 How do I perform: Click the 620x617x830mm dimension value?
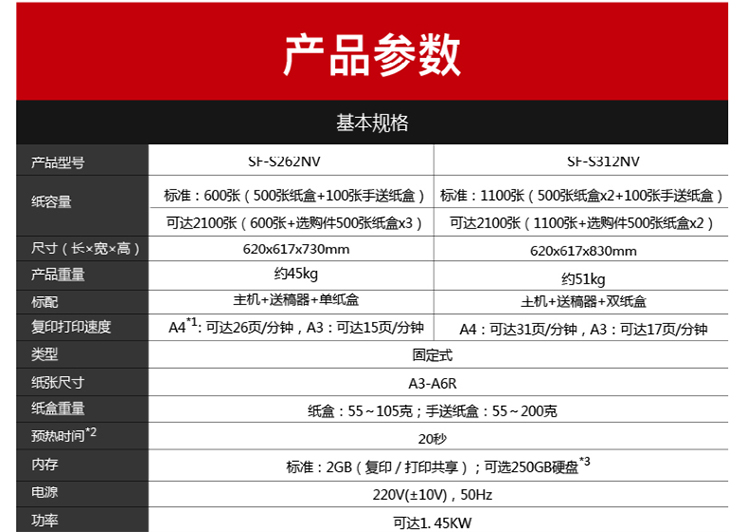[583, 251]
